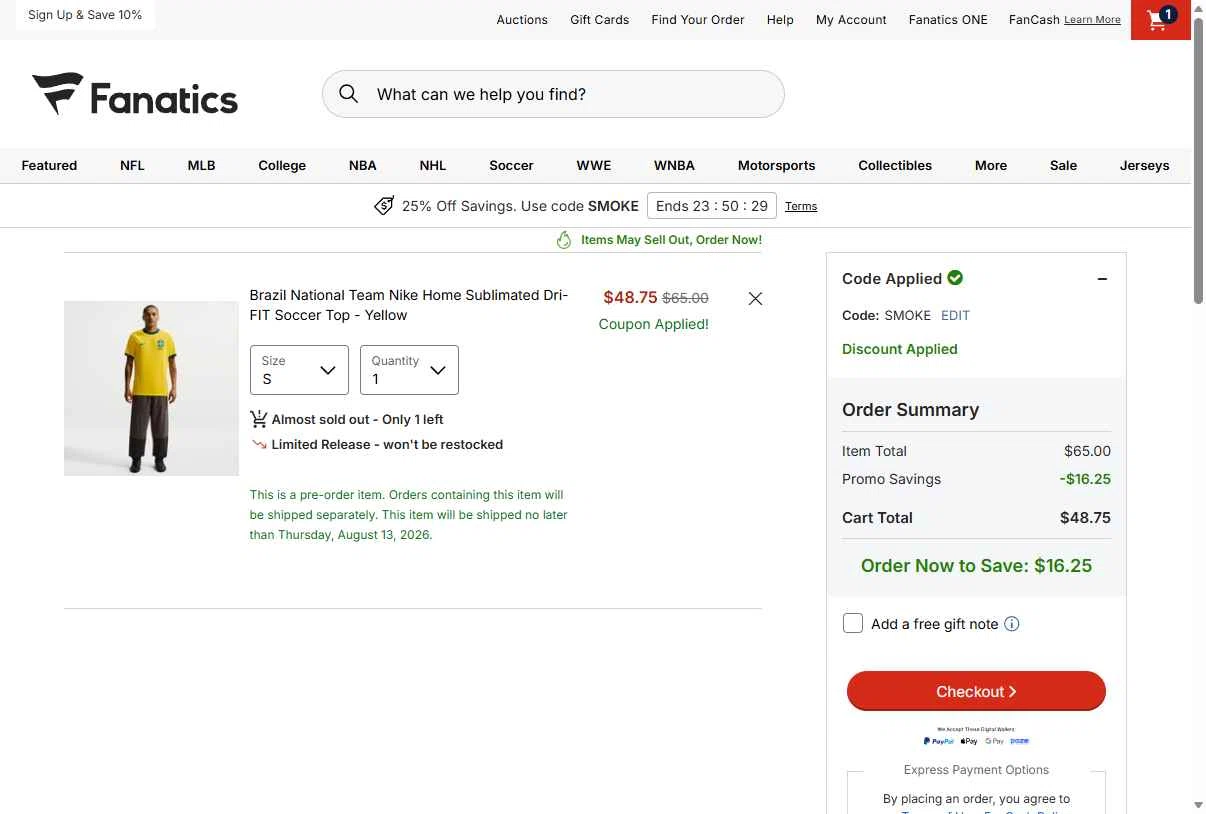Open the Collectibles menu
Image resolution: width=1206 pixels, height=814 pixels.
[x=895, y=166]
